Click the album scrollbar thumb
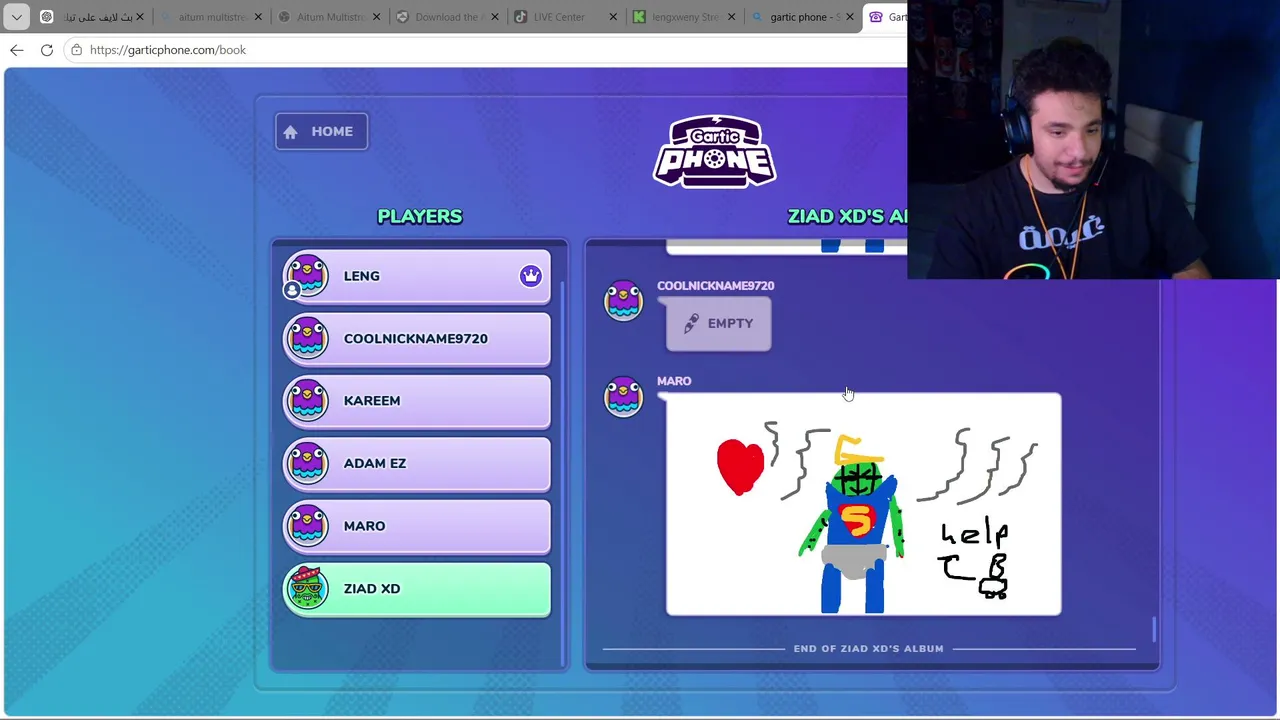Viewport: 1280px width, 720px height. coord(1154,629)
